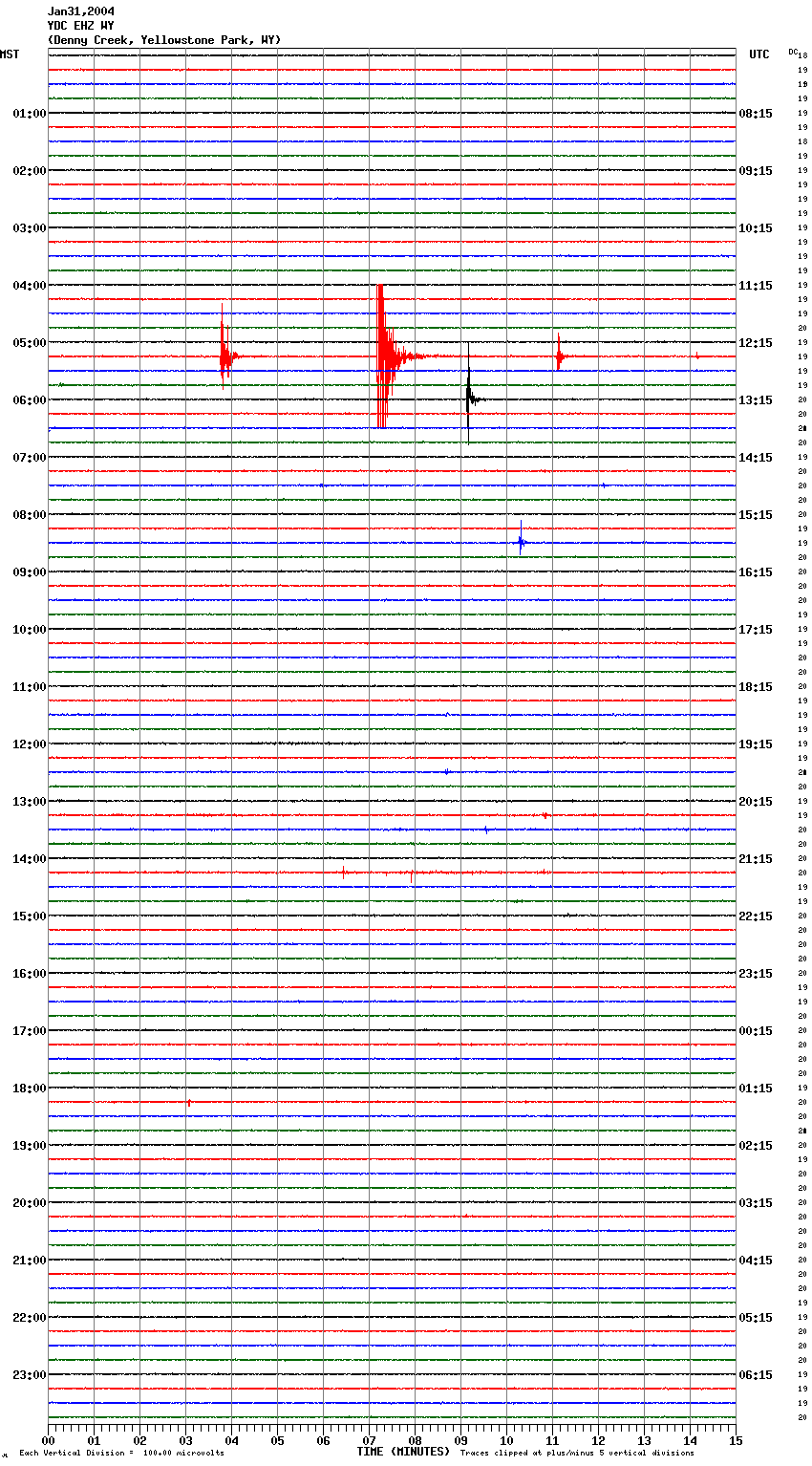Click the 18:15 UTC time label
Screen dimensions: 812x1466
coord(756,687)
